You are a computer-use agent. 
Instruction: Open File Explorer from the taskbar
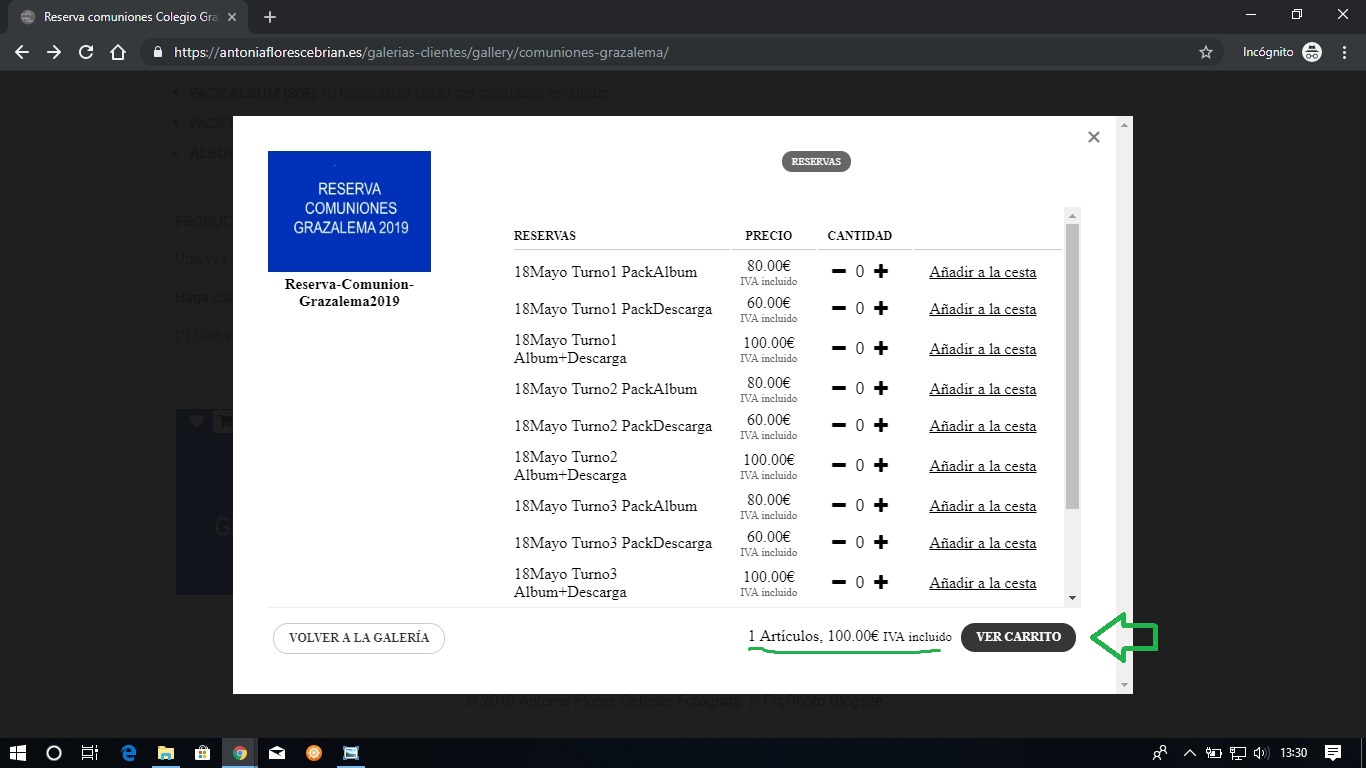[165, 753]
